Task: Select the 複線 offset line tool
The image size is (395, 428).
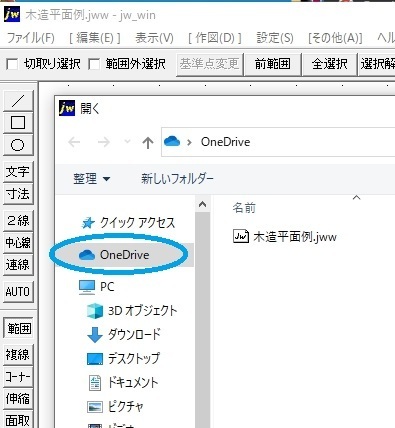Action: tap(18, 355)
